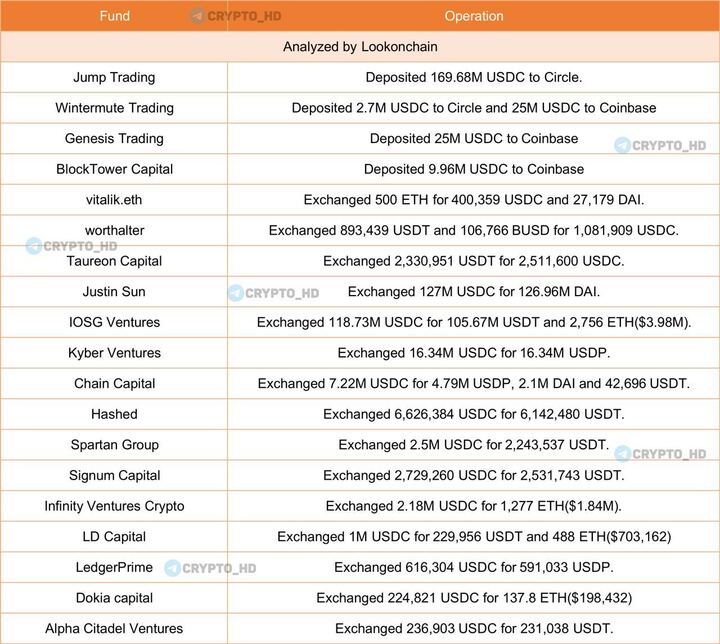The height and width of the screenshot is (644, 720).
Task: Select the "Taureon Capital" fund cell
Action: 114,261
